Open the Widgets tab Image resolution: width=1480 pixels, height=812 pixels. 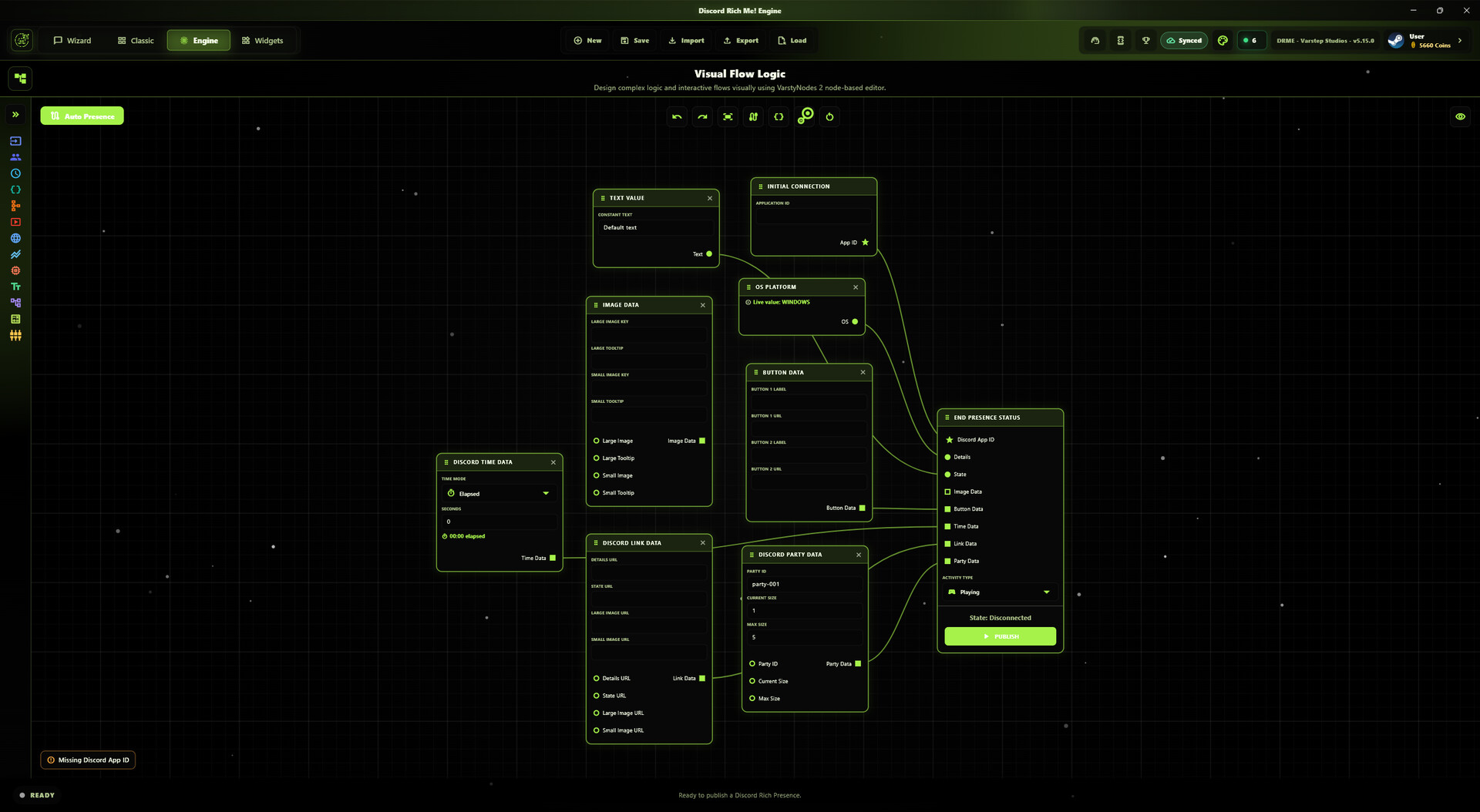tap(262, 41)
